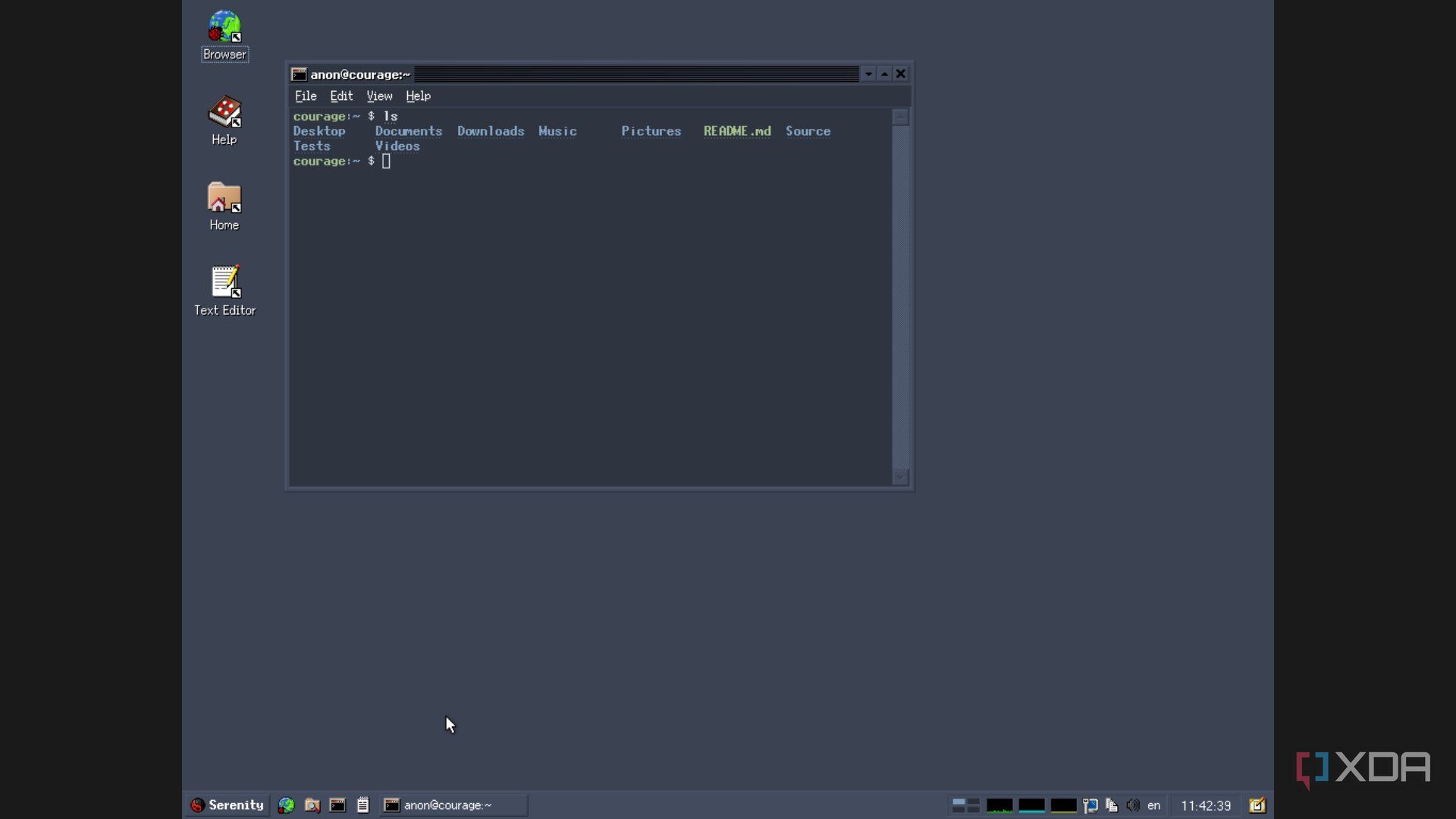Open the Help desktop shortcut
1456x819 pixels.
pyautogui.click(x=224, y=121)
